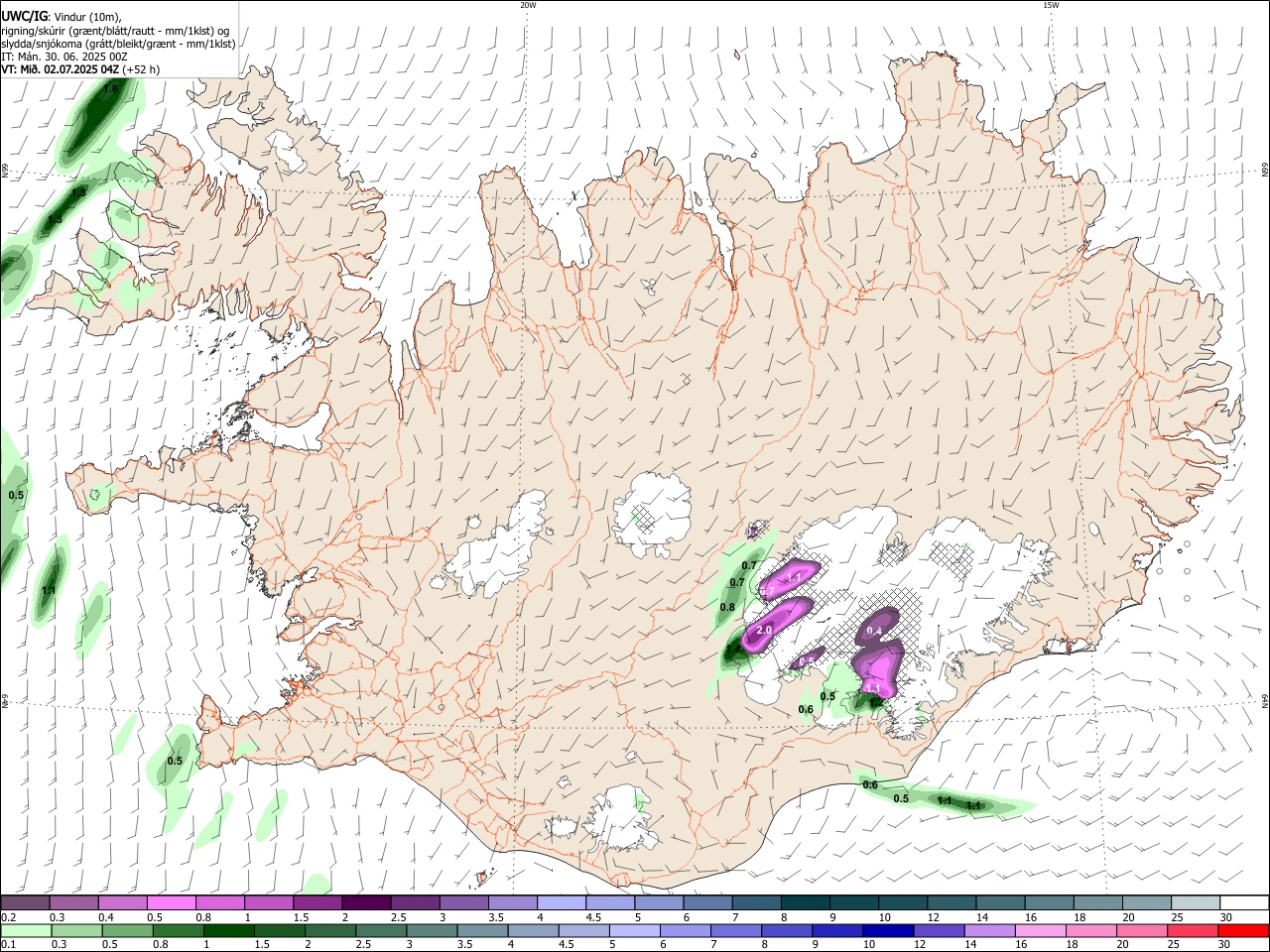Click the 0.4 value in dark purple area
This screenshot has height=952, width=1270.
point(874,631)
